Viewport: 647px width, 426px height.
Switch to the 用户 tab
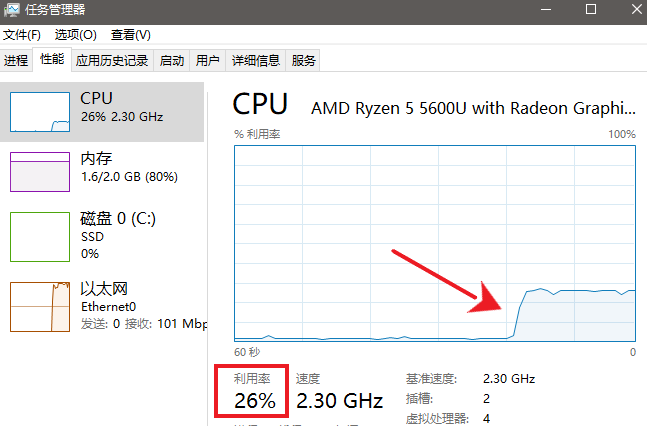coord(208,61)
